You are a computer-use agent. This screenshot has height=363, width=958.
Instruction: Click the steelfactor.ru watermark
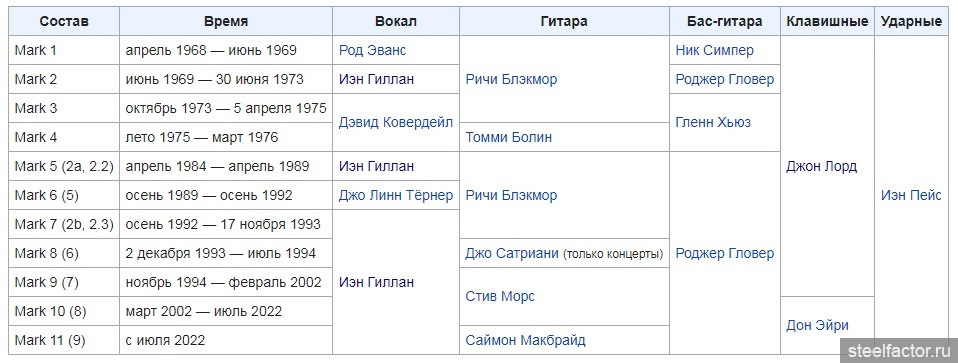[x=899, y=351]
